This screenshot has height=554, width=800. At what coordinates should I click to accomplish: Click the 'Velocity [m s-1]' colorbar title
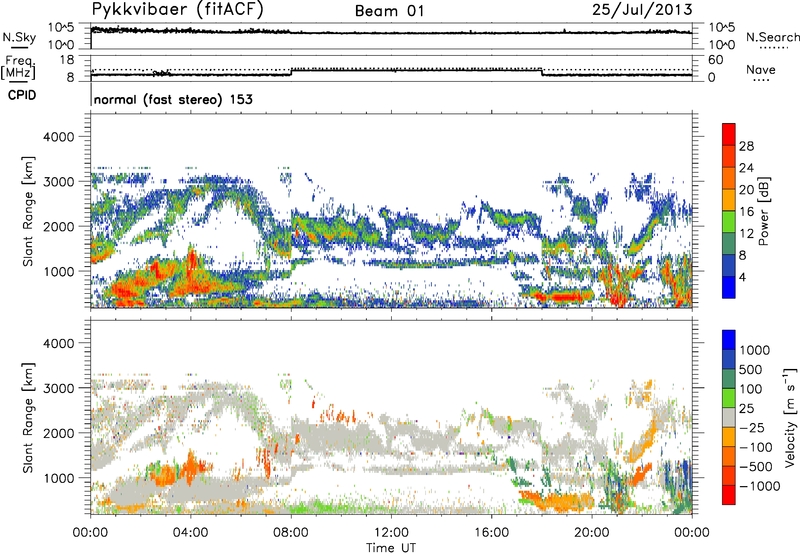click(x=790, y=417)
